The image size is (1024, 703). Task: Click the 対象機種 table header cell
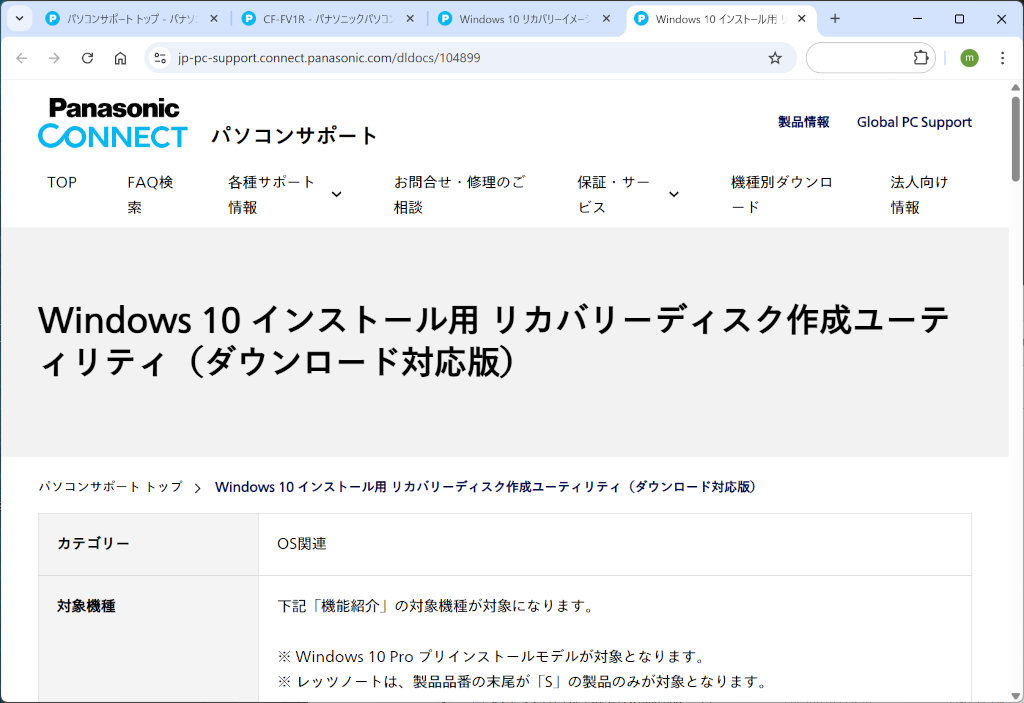pyautogui.click(x=149, y=639)
